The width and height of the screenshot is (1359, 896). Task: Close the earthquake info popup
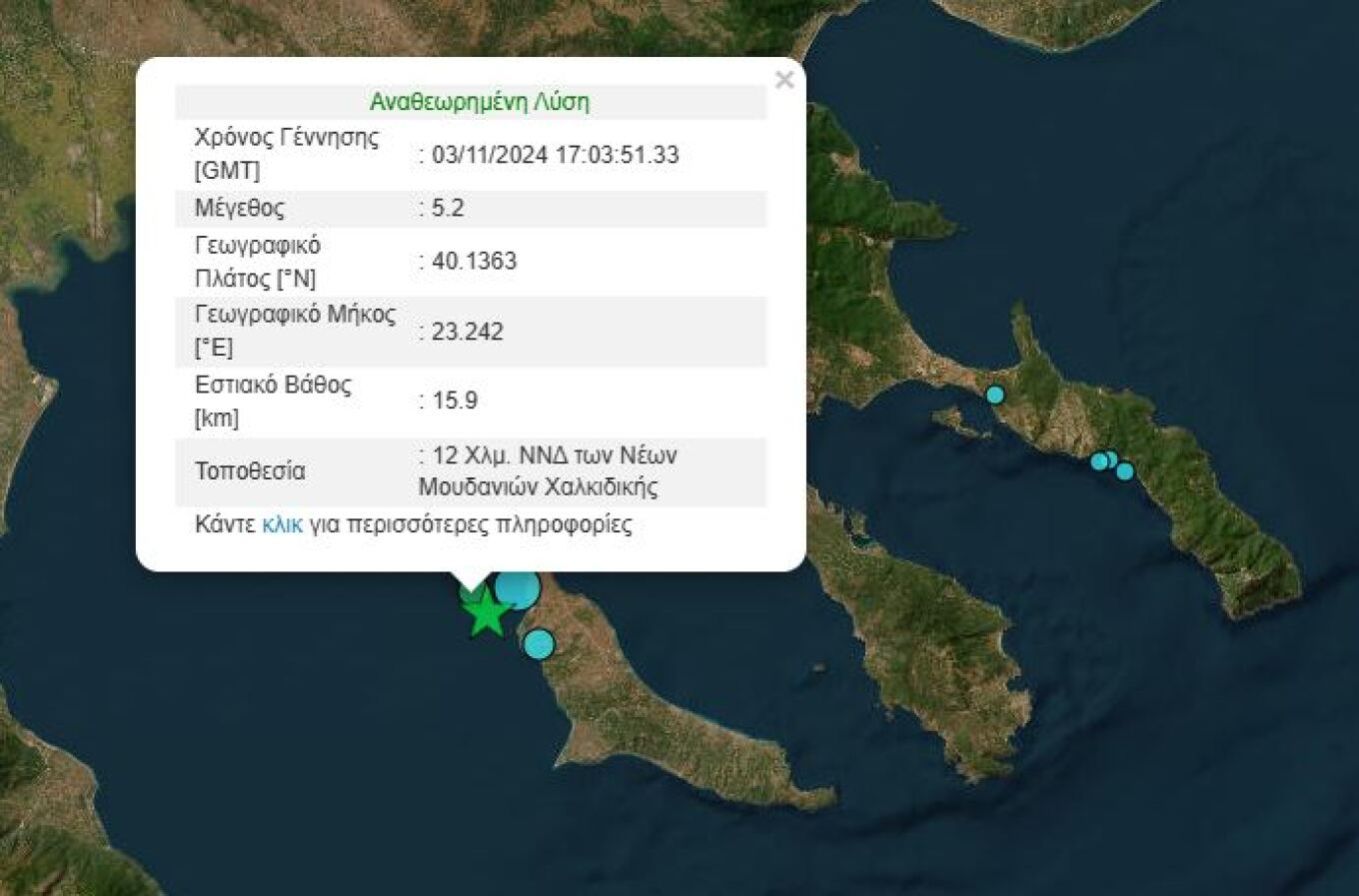(x=784, y=80)
